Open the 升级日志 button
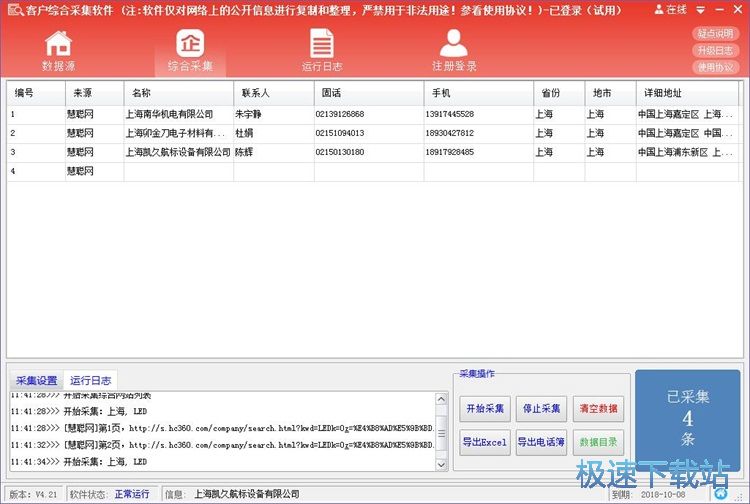This screenshot has width=750, height=504. tap(716, 50)
